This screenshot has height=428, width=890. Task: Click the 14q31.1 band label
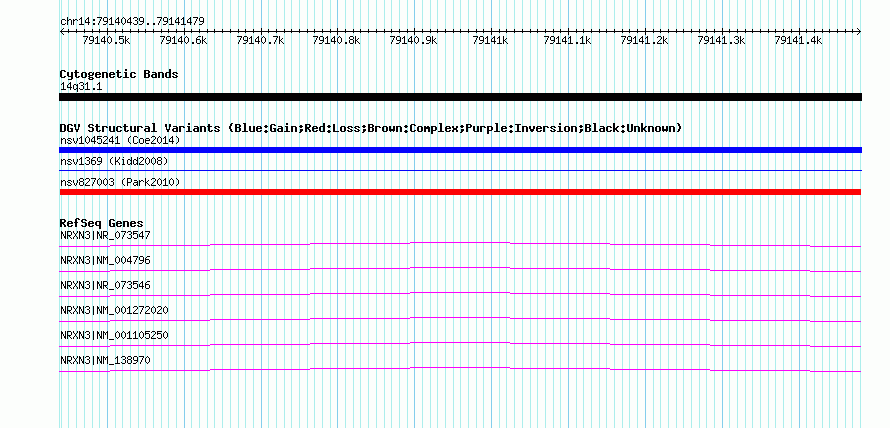click(x=81, y=87)
